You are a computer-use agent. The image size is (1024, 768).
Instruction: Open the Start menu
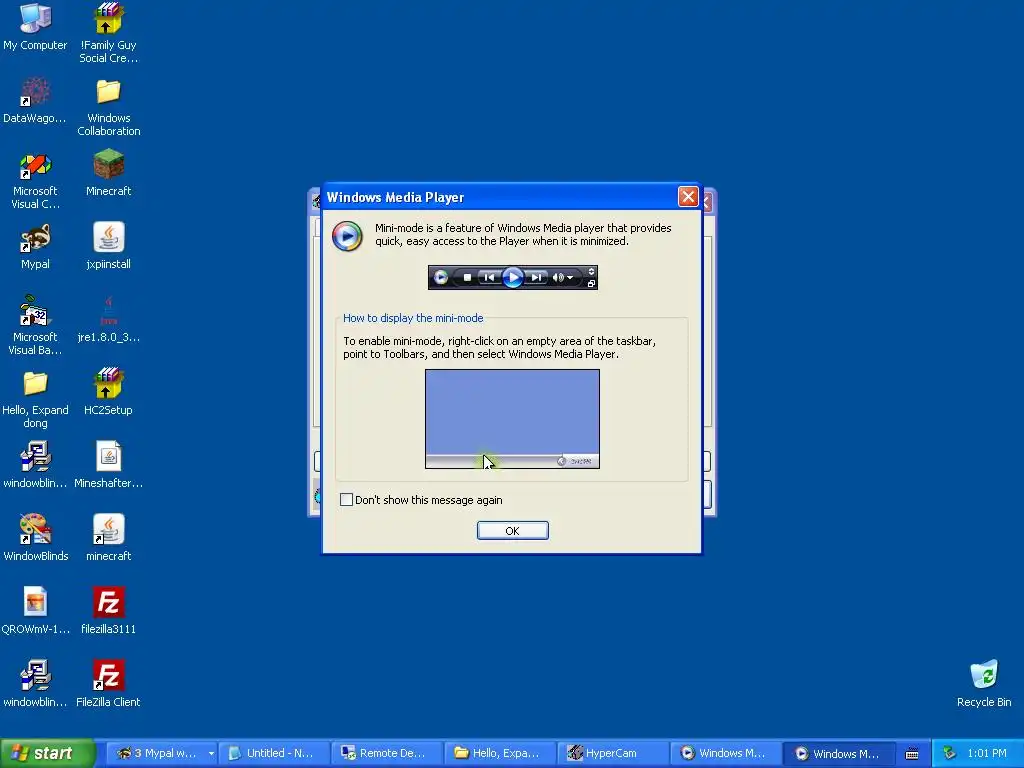click(x=47, y=753)
